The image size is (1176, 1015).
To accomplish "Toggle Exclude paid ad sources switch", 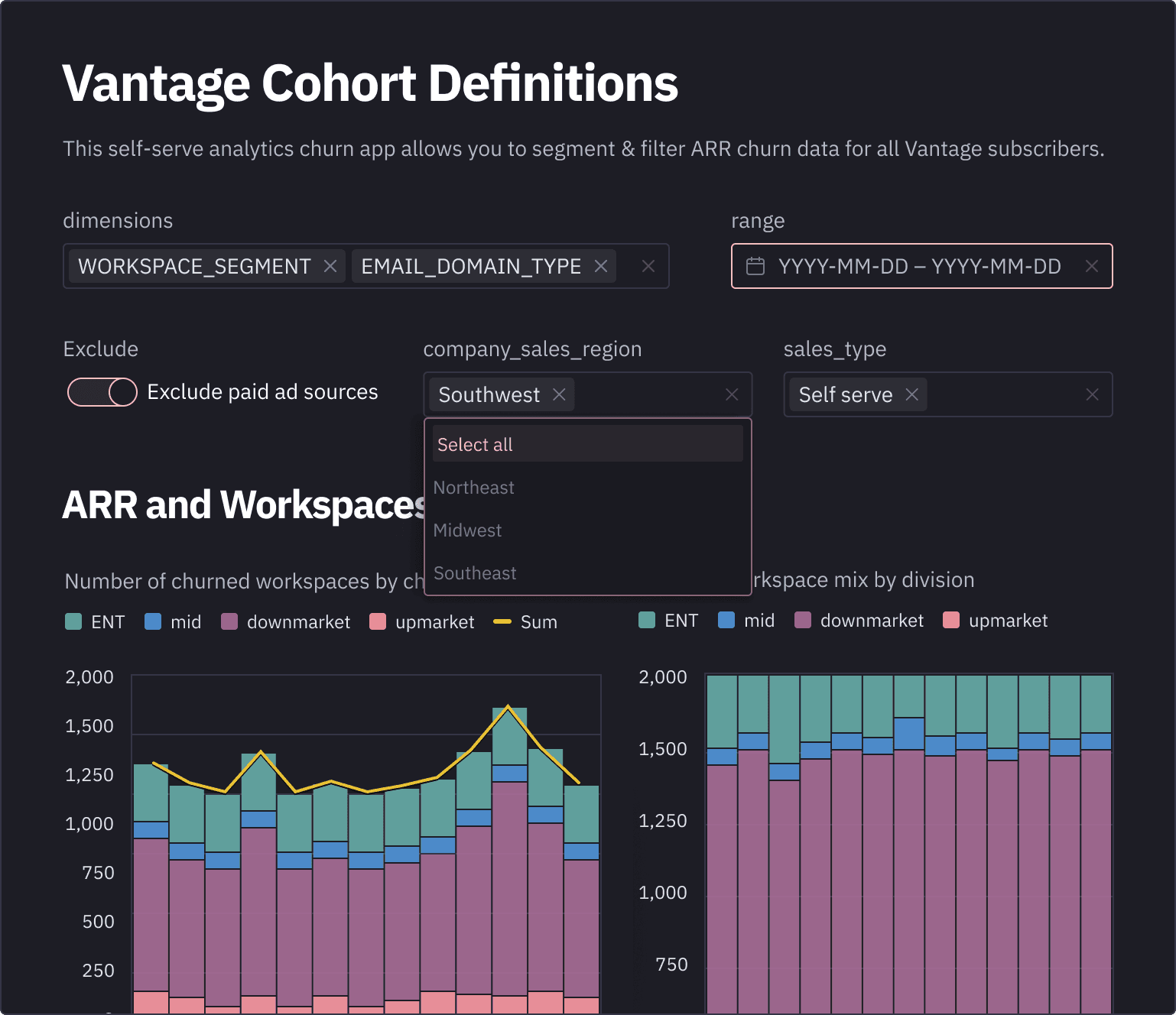I will [102, 392].
